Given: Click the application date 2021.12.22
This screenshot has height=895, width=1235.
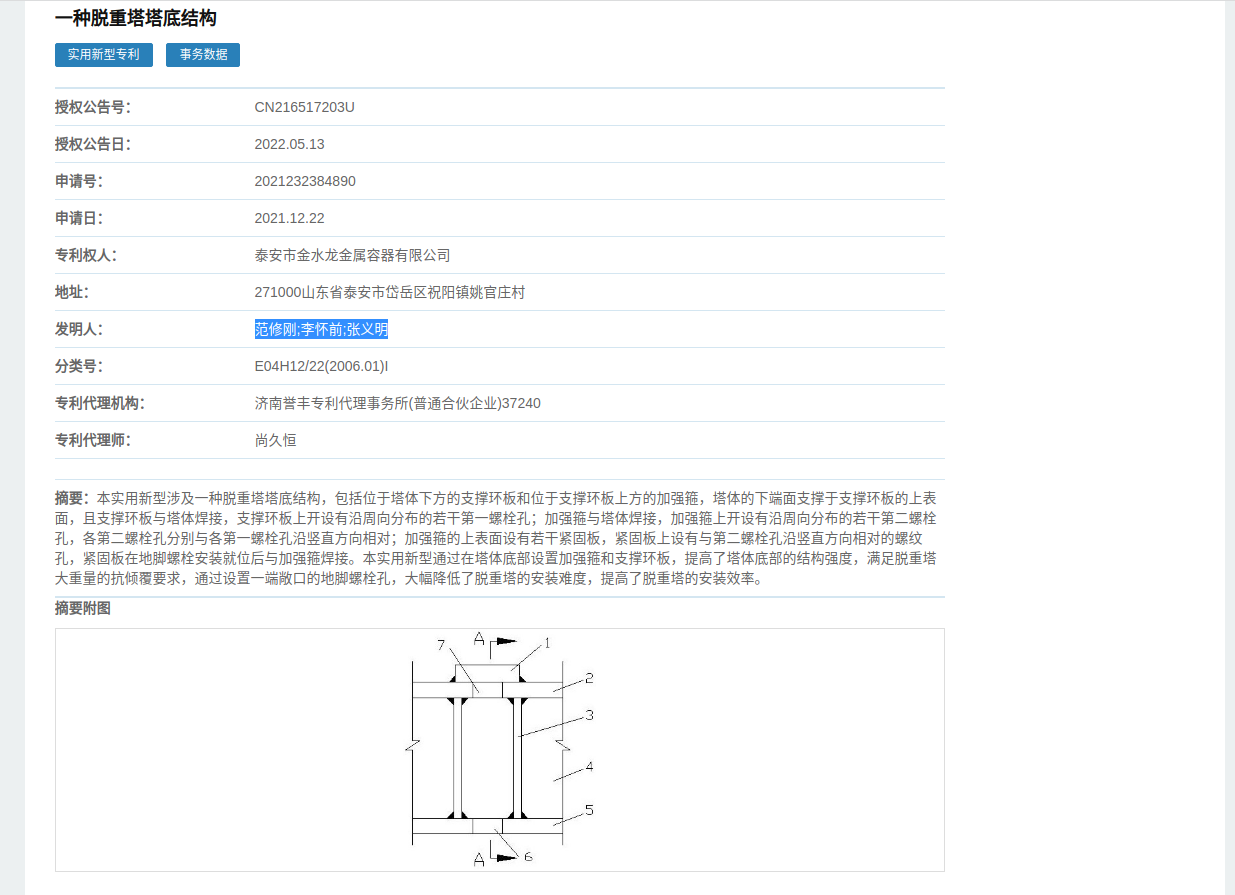Looking at the screenshot, I should (289, 218).
